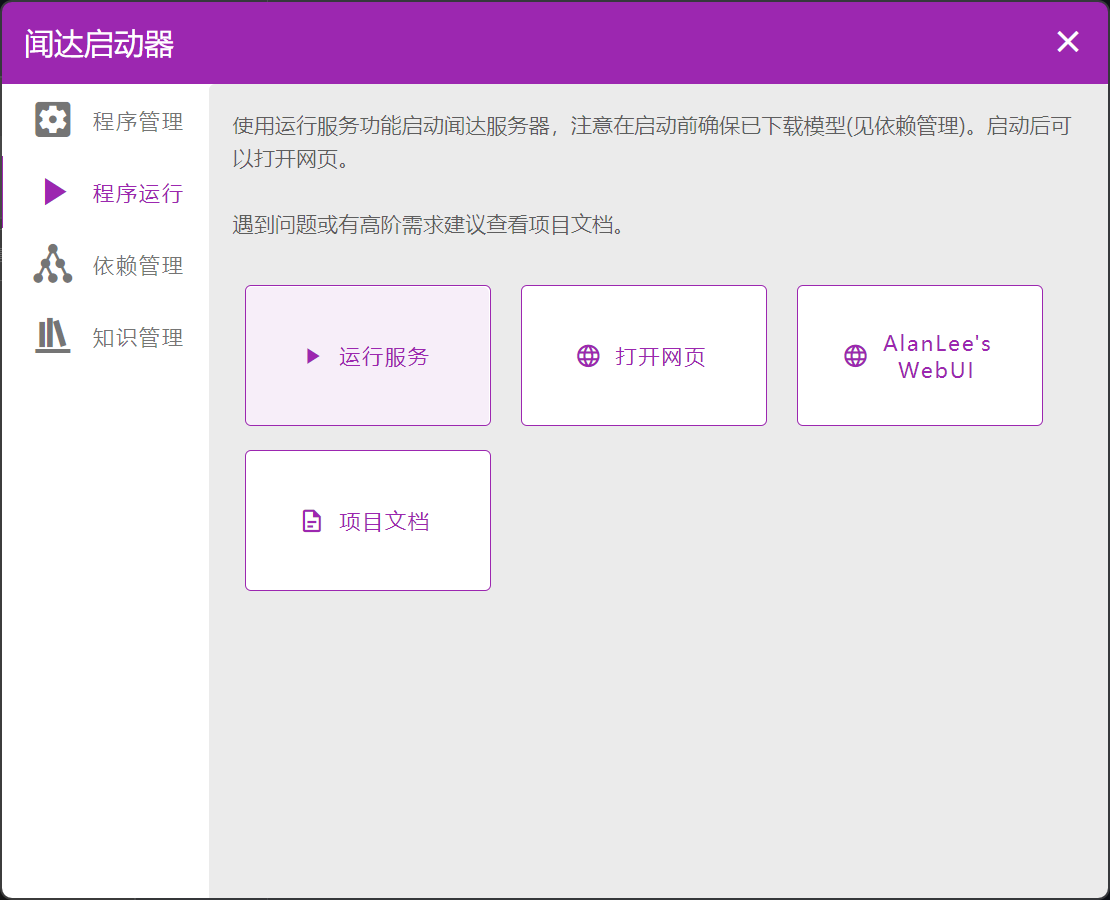Open the 依赖管理 sidebar label

click(x=138, y=266)
